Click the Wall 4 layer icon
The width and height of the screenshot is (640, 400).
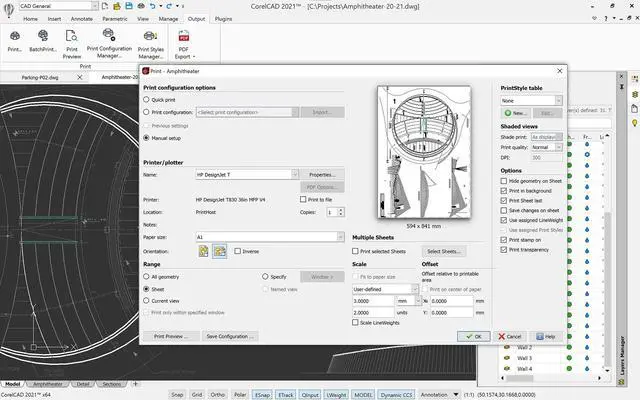click(x=507, y=369)
